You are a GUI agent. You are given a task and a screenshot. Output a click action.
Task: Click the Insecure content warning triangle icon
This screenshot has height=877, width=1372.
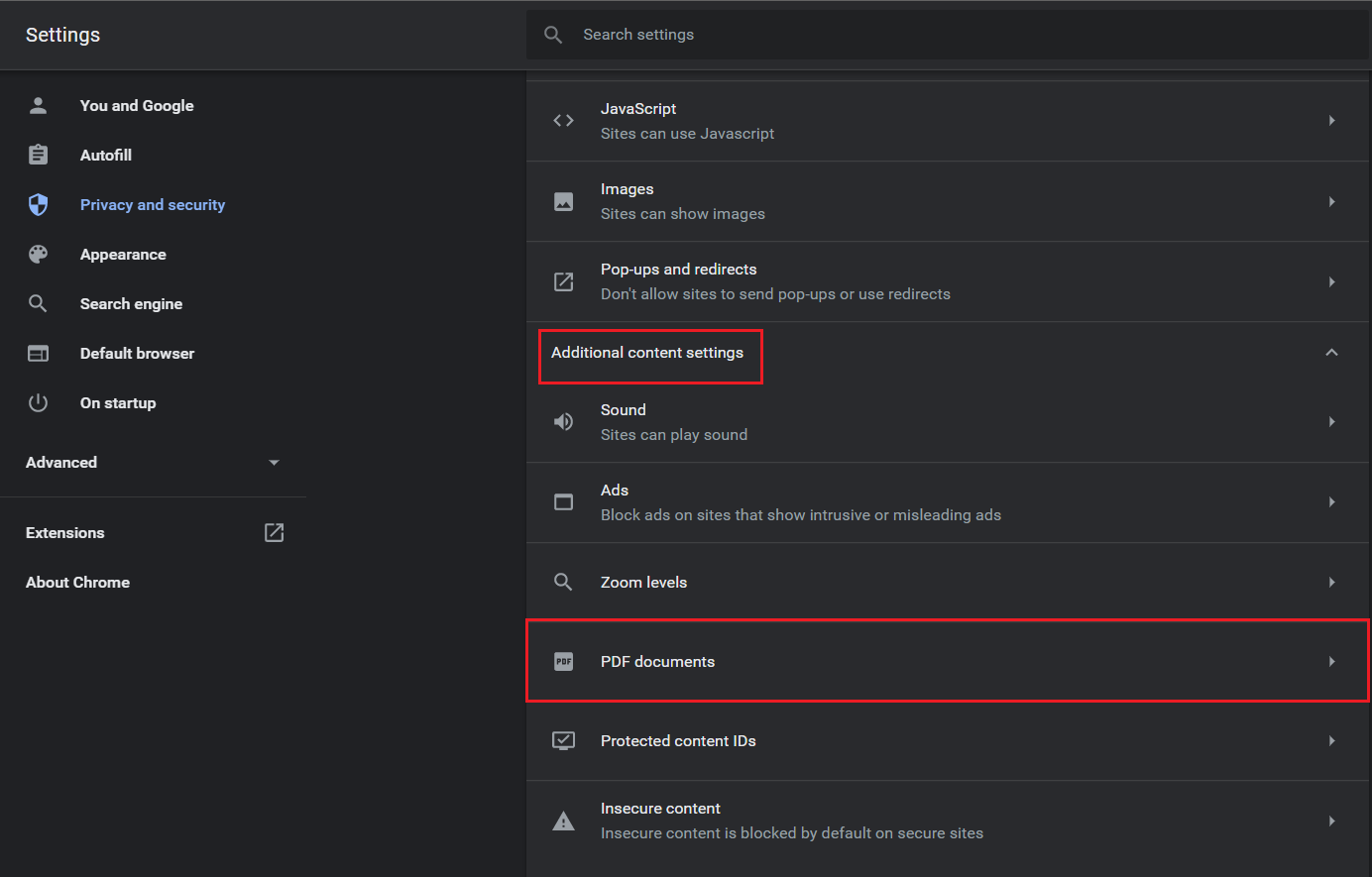click(563, 822)
